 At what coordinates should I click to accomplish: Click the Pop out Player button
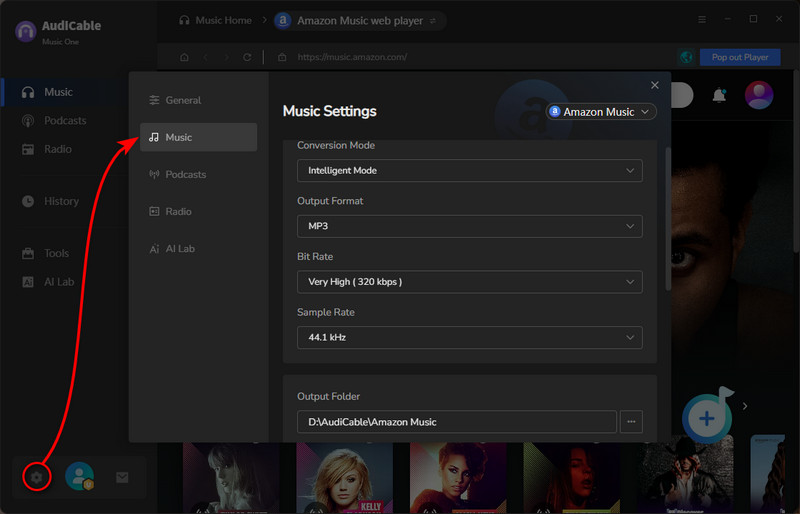(740, 57)
